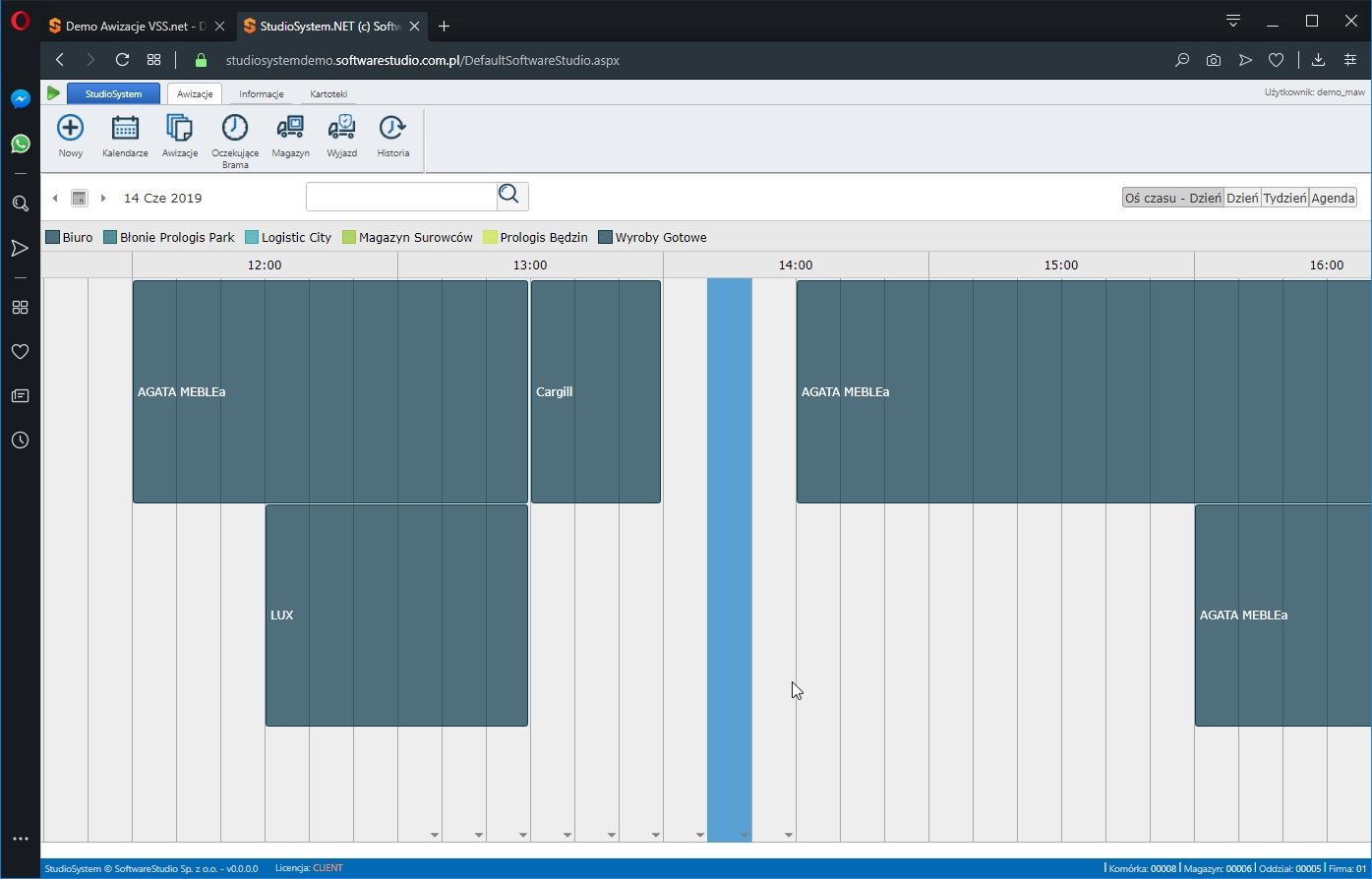Viewport: 1372px width, 879px height.
Task: Open the LUX appointment block
Action: coord(396,615)
